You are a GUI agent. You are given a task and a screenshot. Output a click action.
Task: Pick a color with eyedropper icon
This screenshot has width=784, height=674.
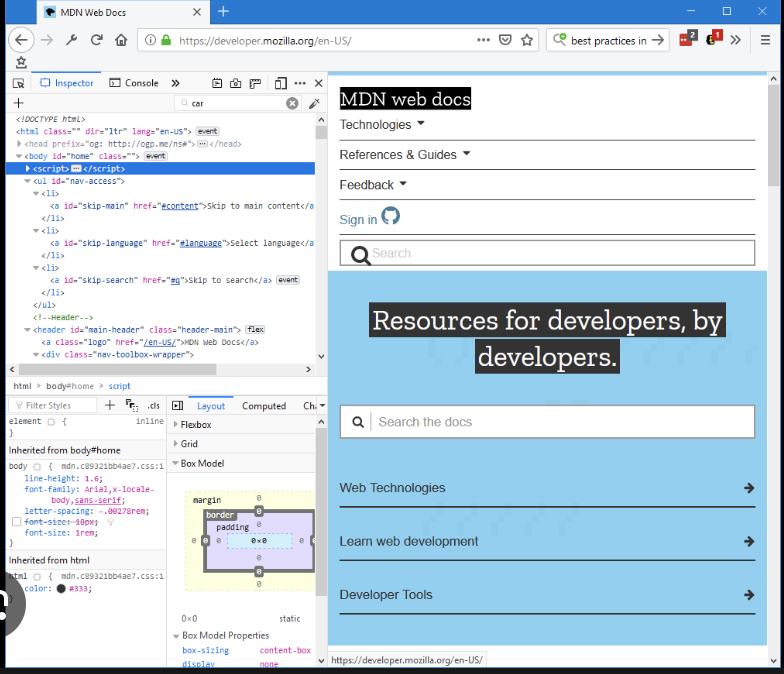tap(314, 104)
